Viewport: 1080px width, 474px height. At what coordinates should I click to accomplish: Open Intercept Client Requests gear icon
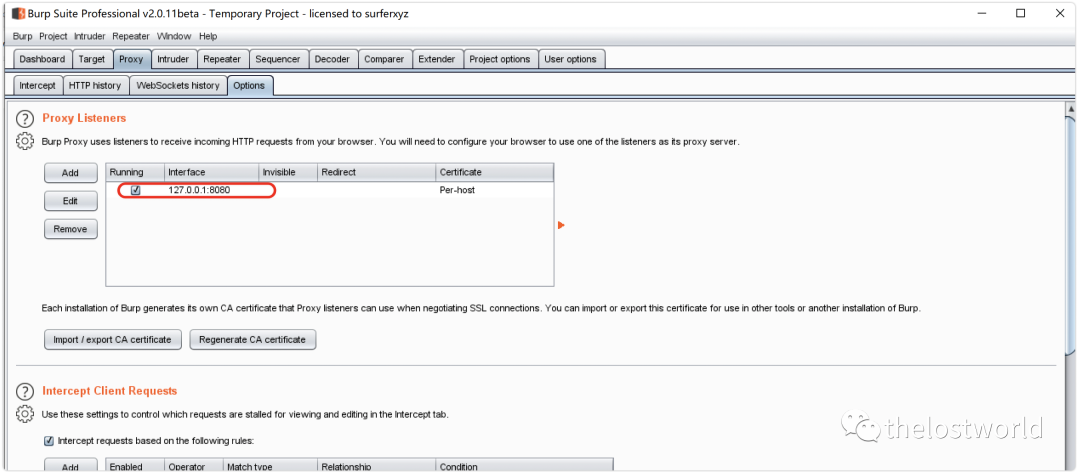coord(25,414)
